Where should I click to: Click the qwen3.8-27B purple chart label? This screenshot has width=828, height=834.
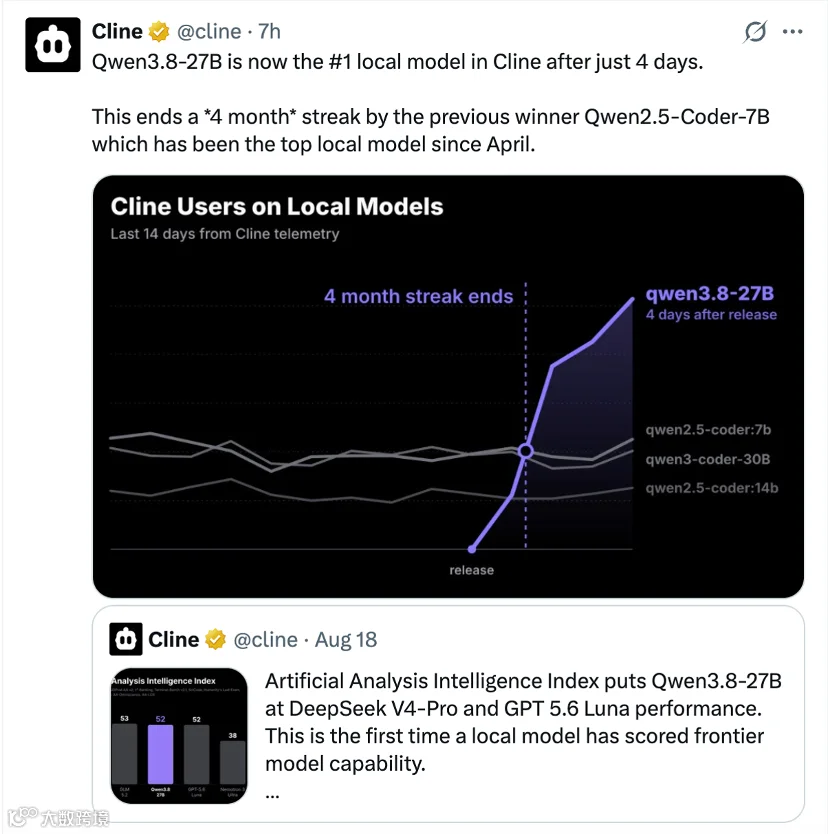pos(709,293)
